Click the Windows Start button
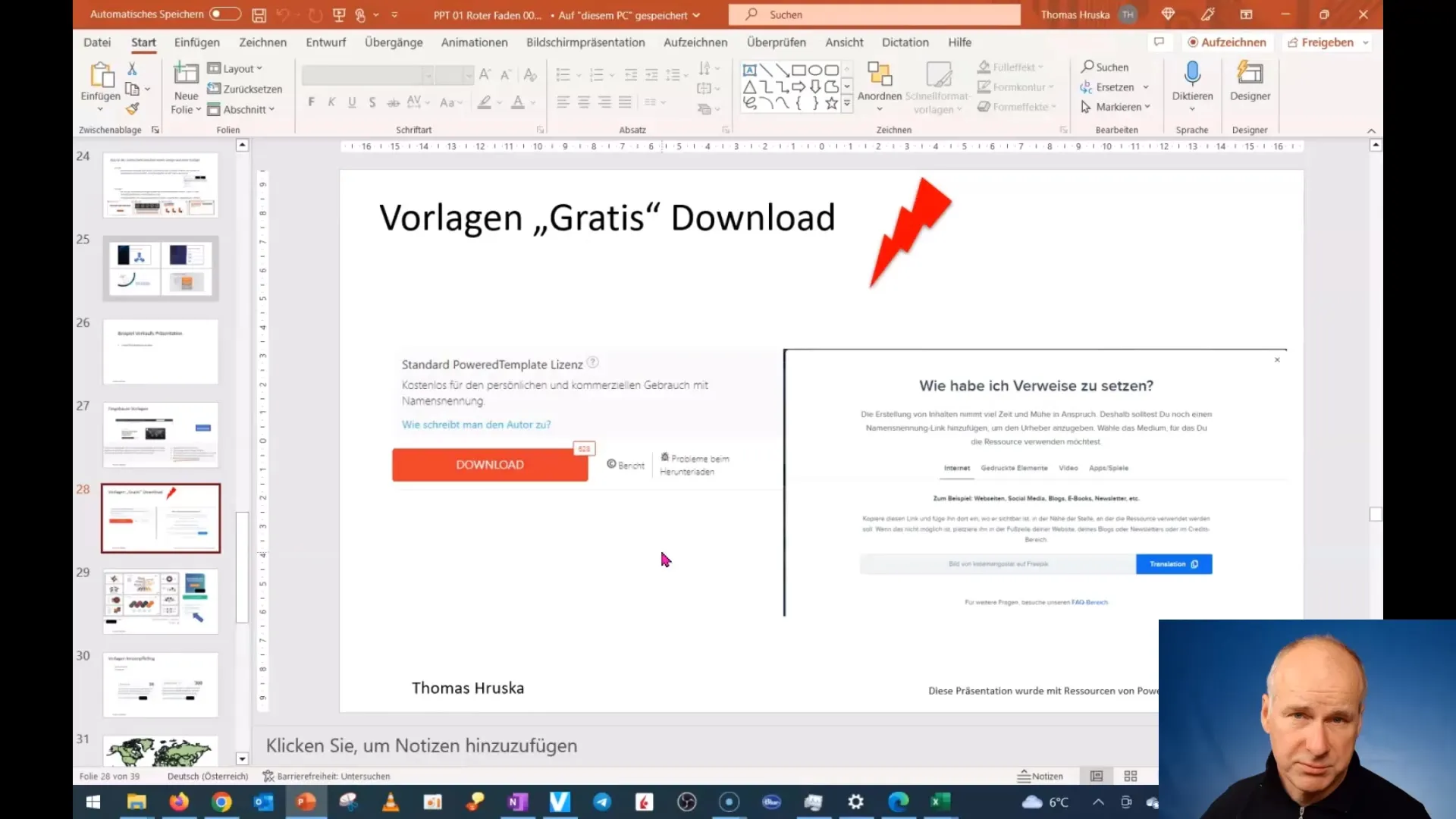Screen dimensions: 1456x819 coord(93,802)
